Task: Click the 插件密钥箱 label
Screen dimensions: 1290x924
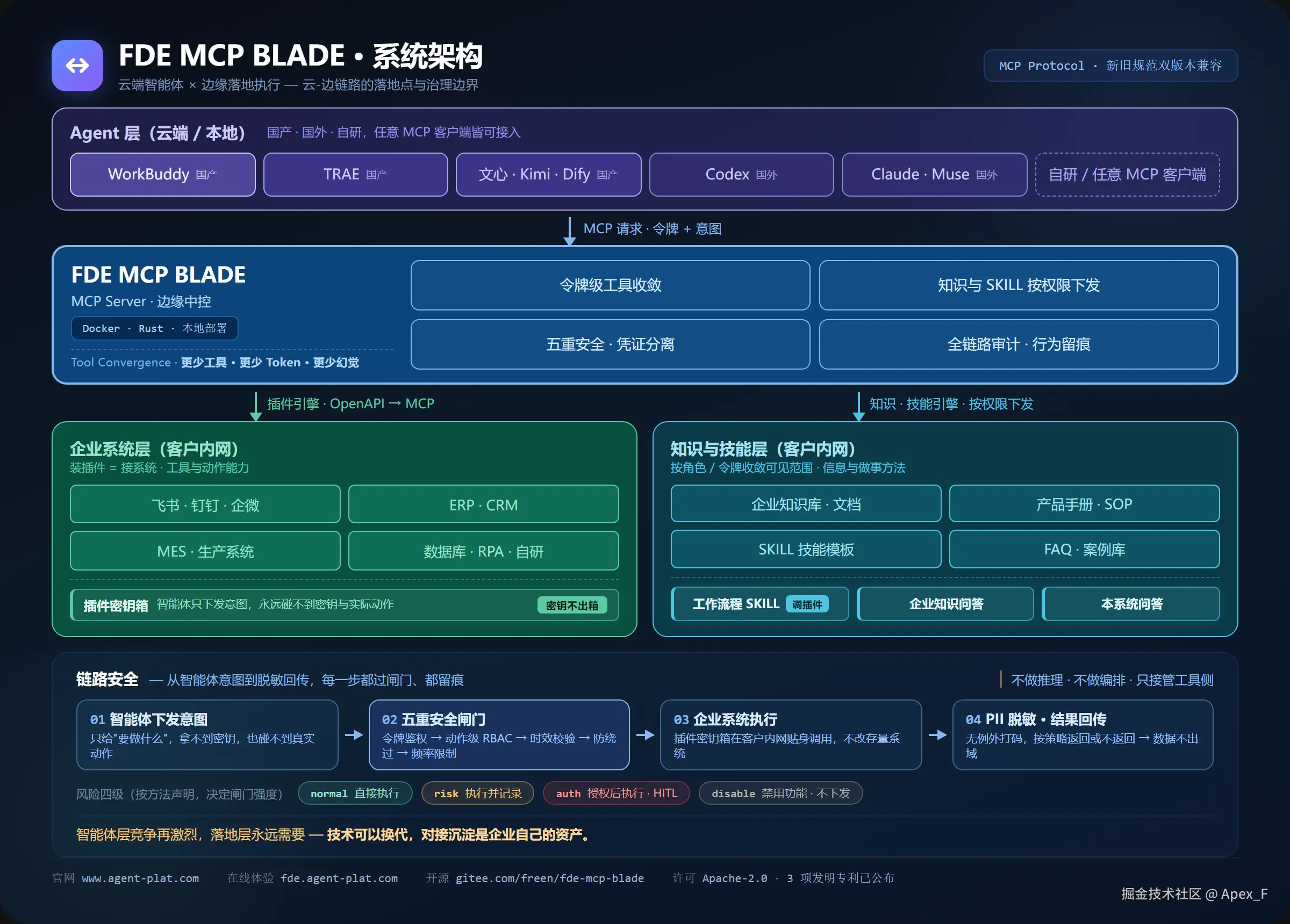Action: coord(116,605)
